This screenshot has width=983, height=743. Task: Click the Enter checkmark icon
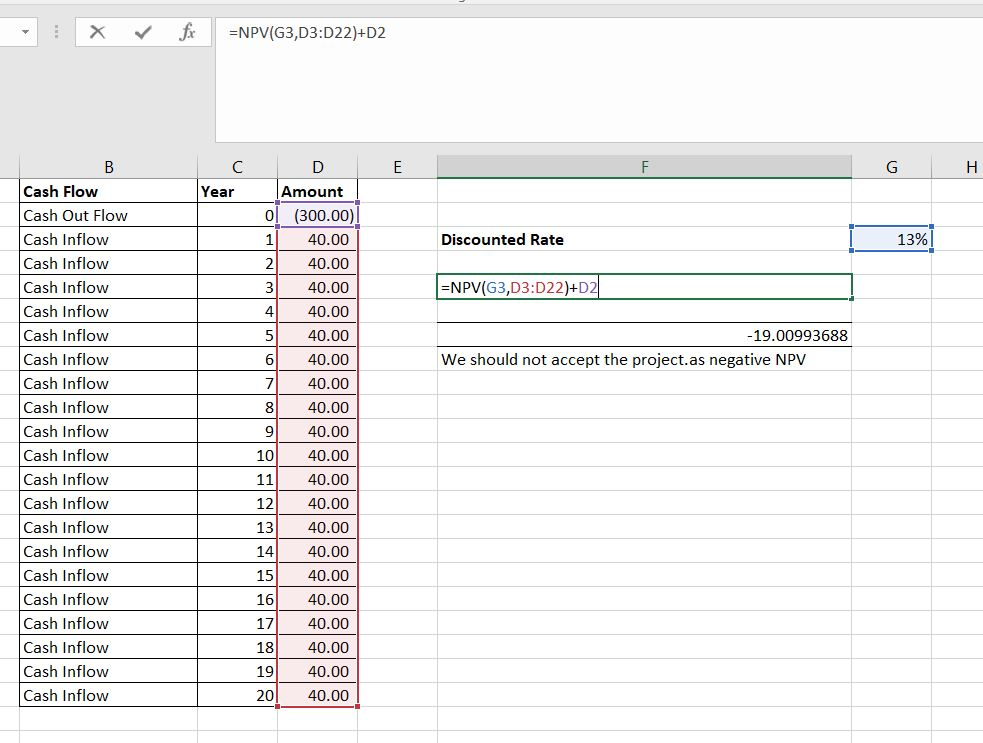click(143, 32)
